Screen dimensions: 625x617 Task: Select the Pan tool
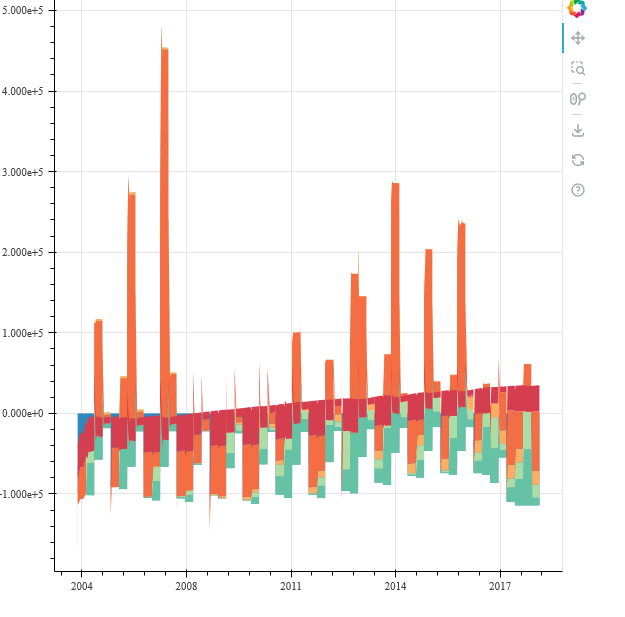(578, 38)
